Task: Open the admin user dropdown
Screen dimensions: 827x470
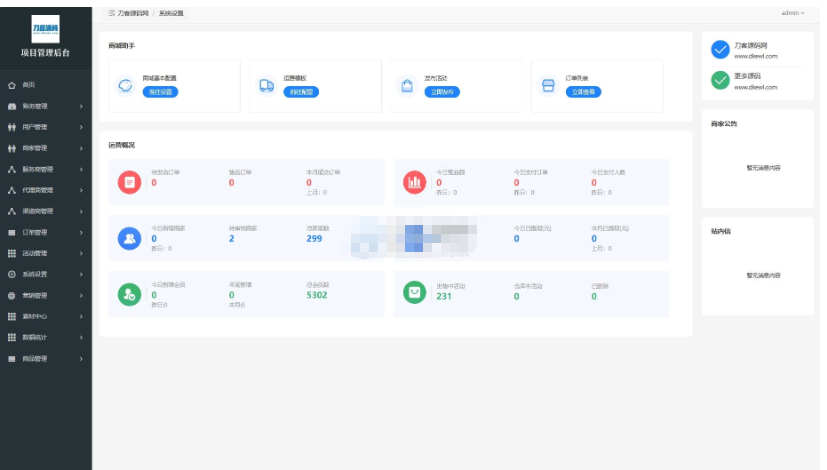Action: (x=792, y=13)
